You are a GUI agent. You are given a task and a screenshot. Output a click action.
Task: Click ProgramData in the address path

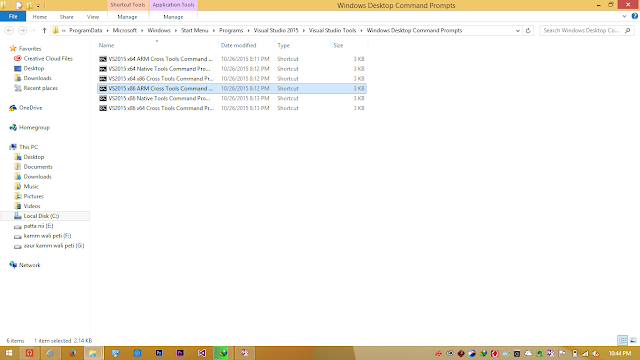(85, 31)
